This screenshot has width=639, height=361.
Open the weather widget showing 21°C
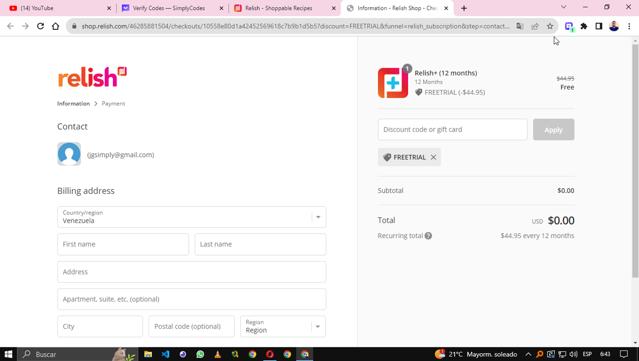pos(476,354)
